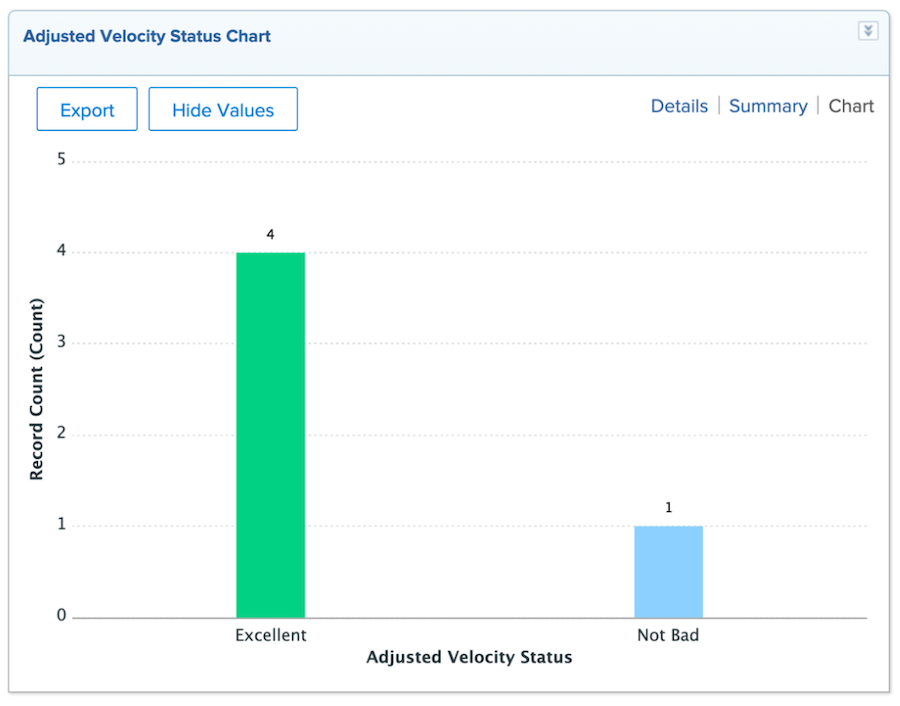This screenshot has width=900, height=706.
Task: Click the Adjusted Velocity Status axis title
Action: coord(469,657)
